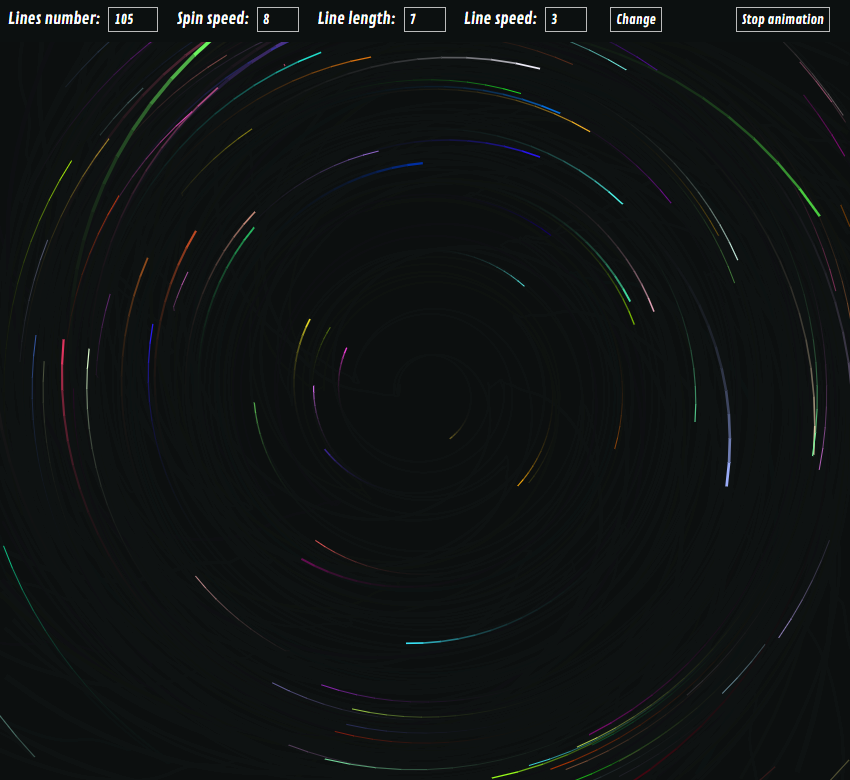The width and height of the screenshot is (850, 780).
Task: Click the Spin speed label
Action: (x=215, y=17)
